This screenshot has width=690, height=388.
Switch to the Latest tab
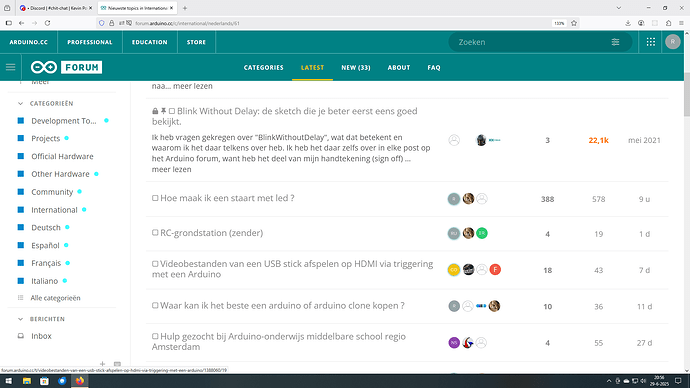coord(312,67)
